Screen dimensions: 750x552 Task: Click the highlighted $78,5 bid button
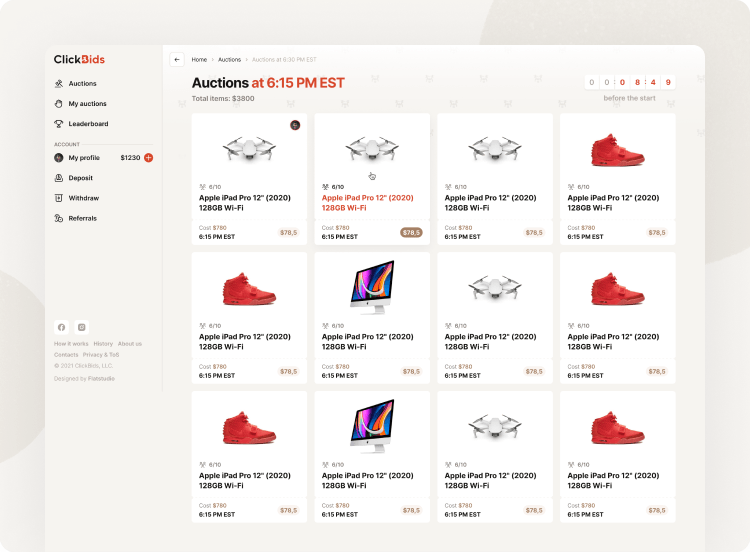tap(411, 232)
